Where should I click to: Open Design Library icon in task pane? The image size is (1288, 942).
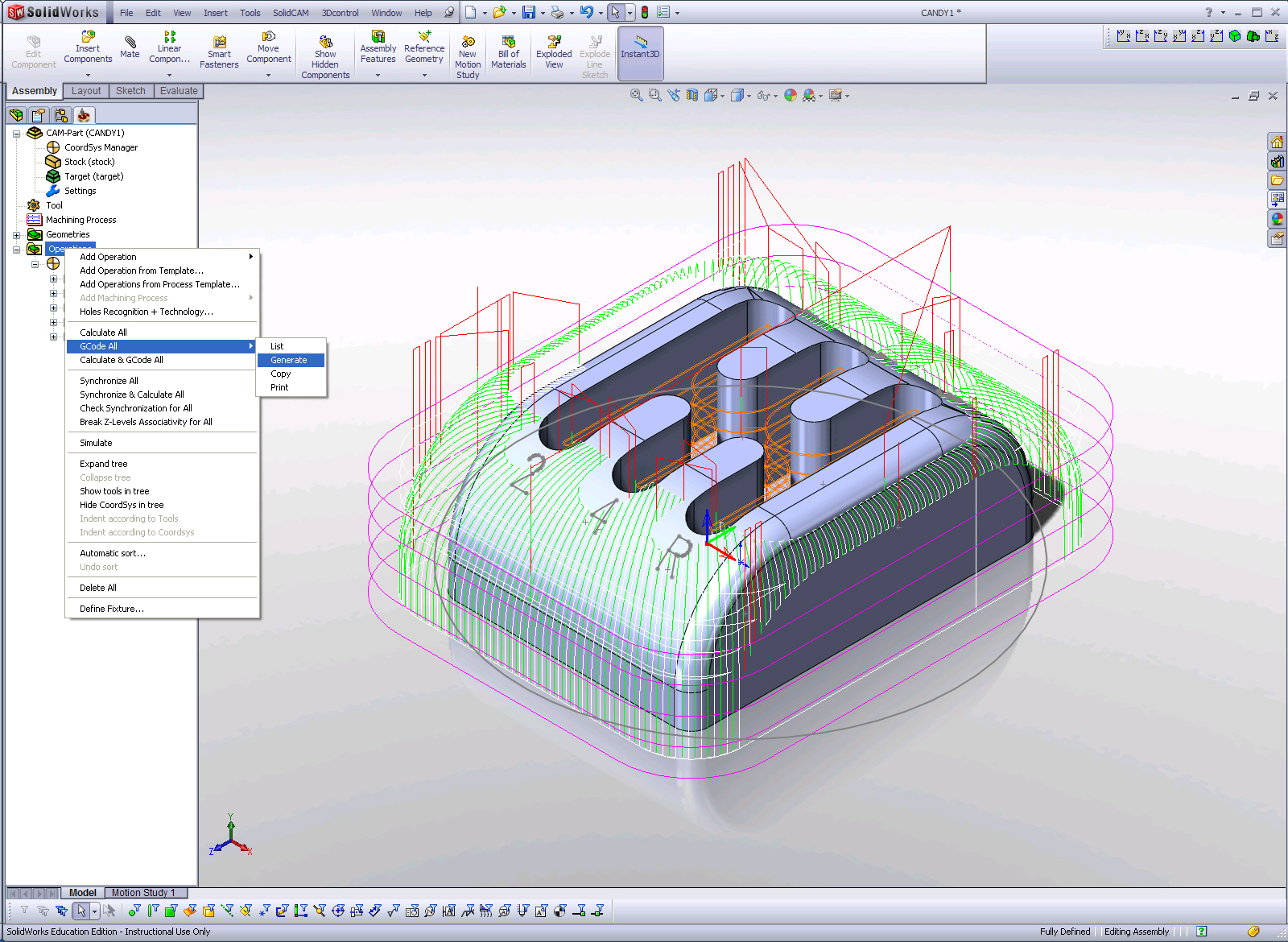click(x=1278, y=162)
